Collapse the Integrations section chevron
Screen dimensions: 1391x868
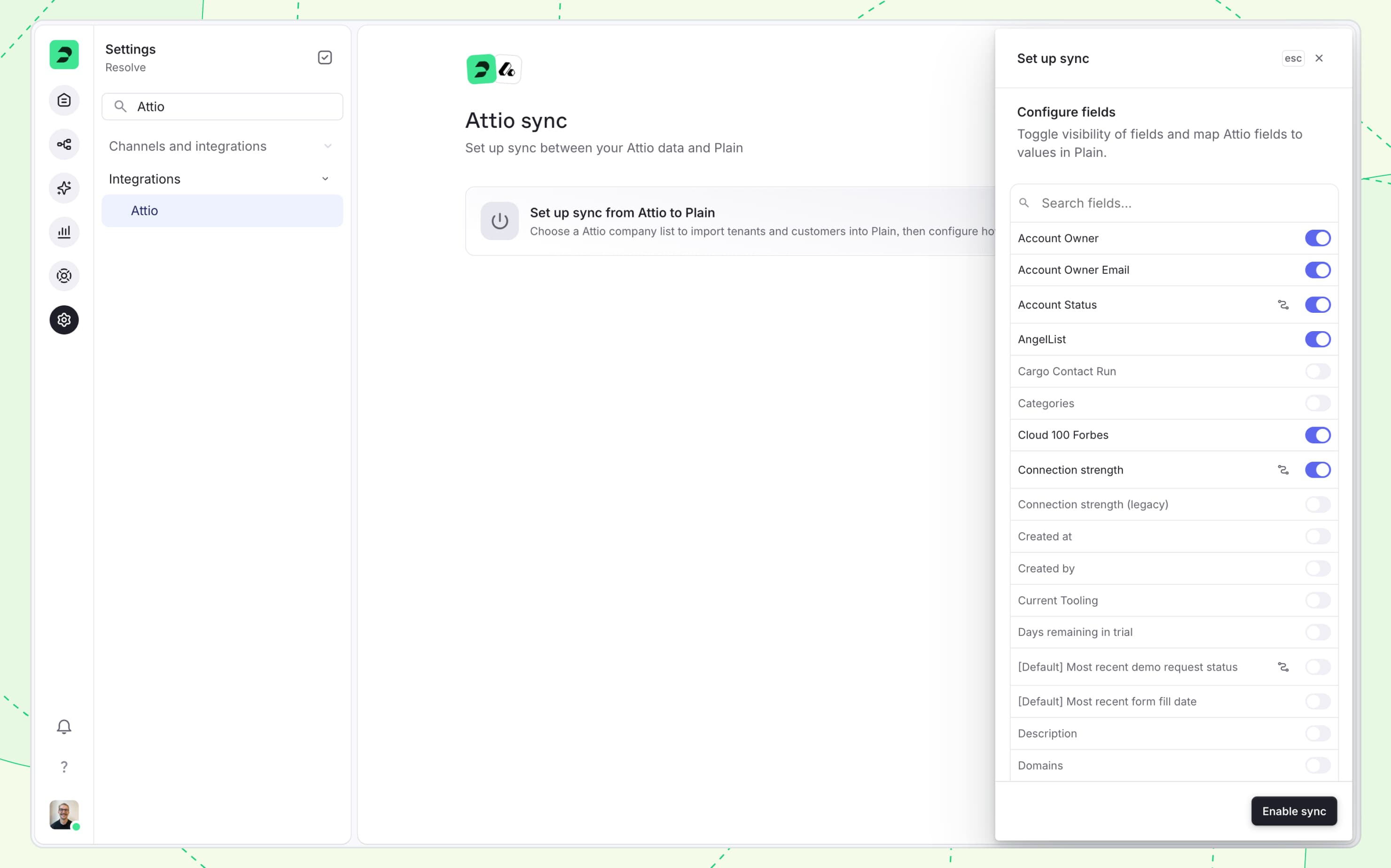[x=325, y=179]
